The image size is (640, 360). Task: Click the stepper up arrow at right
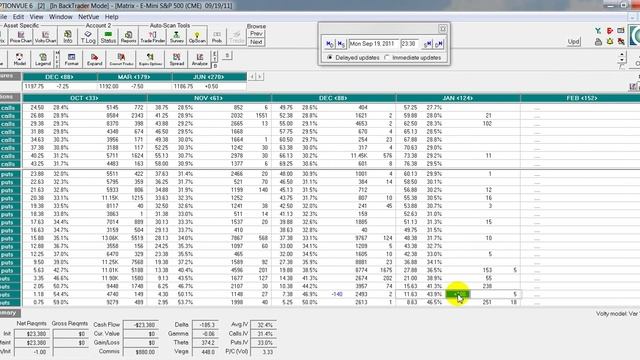[622, 54]
